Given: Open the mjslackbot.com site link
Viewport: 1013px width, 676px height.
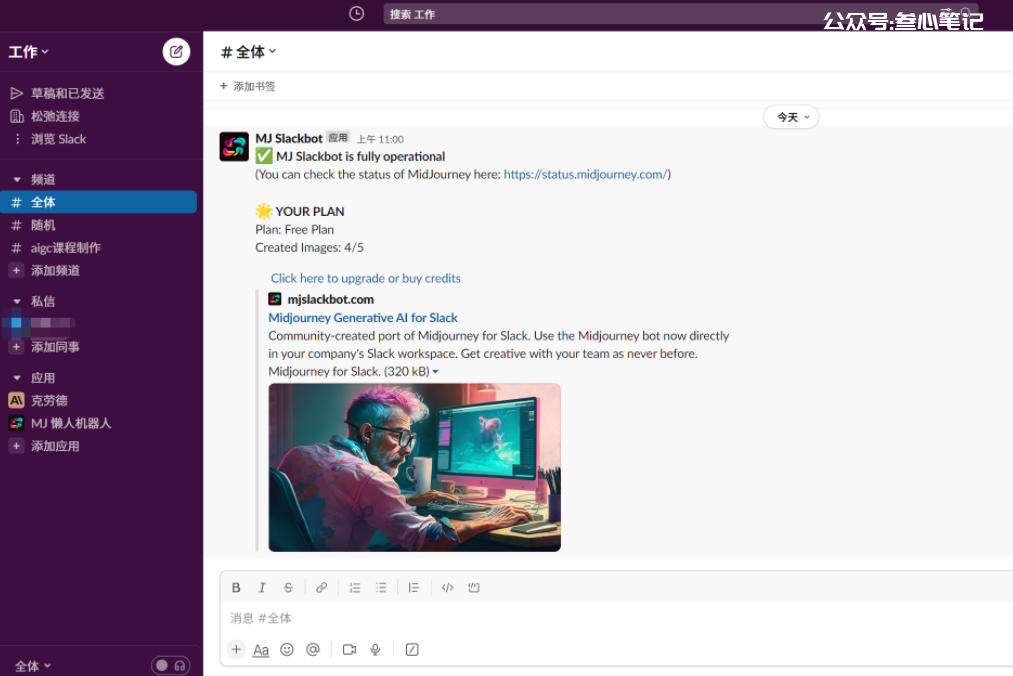Looking at the screenshot, I should tap(331, 299).
